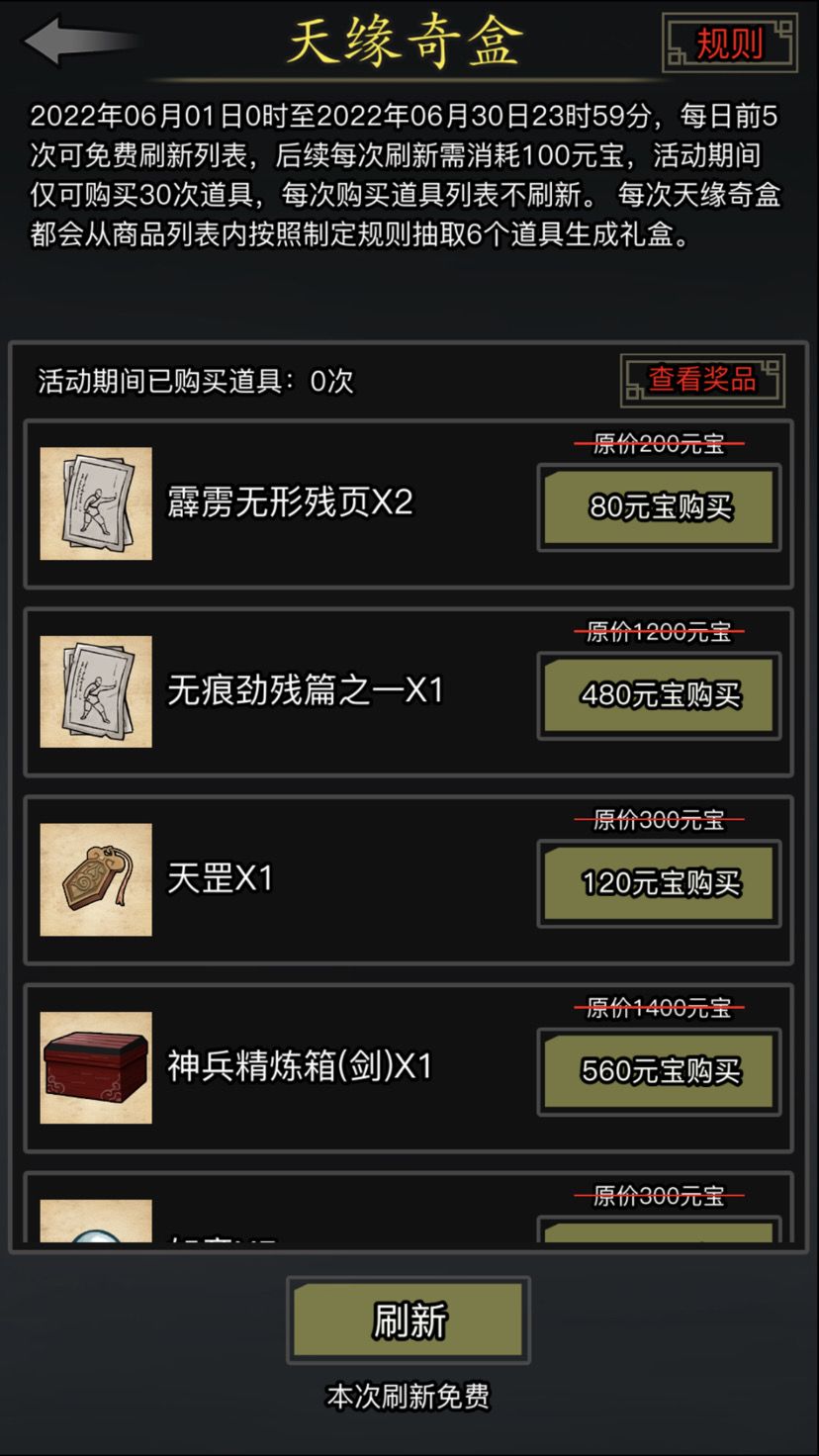The width and height of the screenshot is (819, 1456).
Task: Select the 无痕劲残篇之一X1 item name
Action: point(305,690)
